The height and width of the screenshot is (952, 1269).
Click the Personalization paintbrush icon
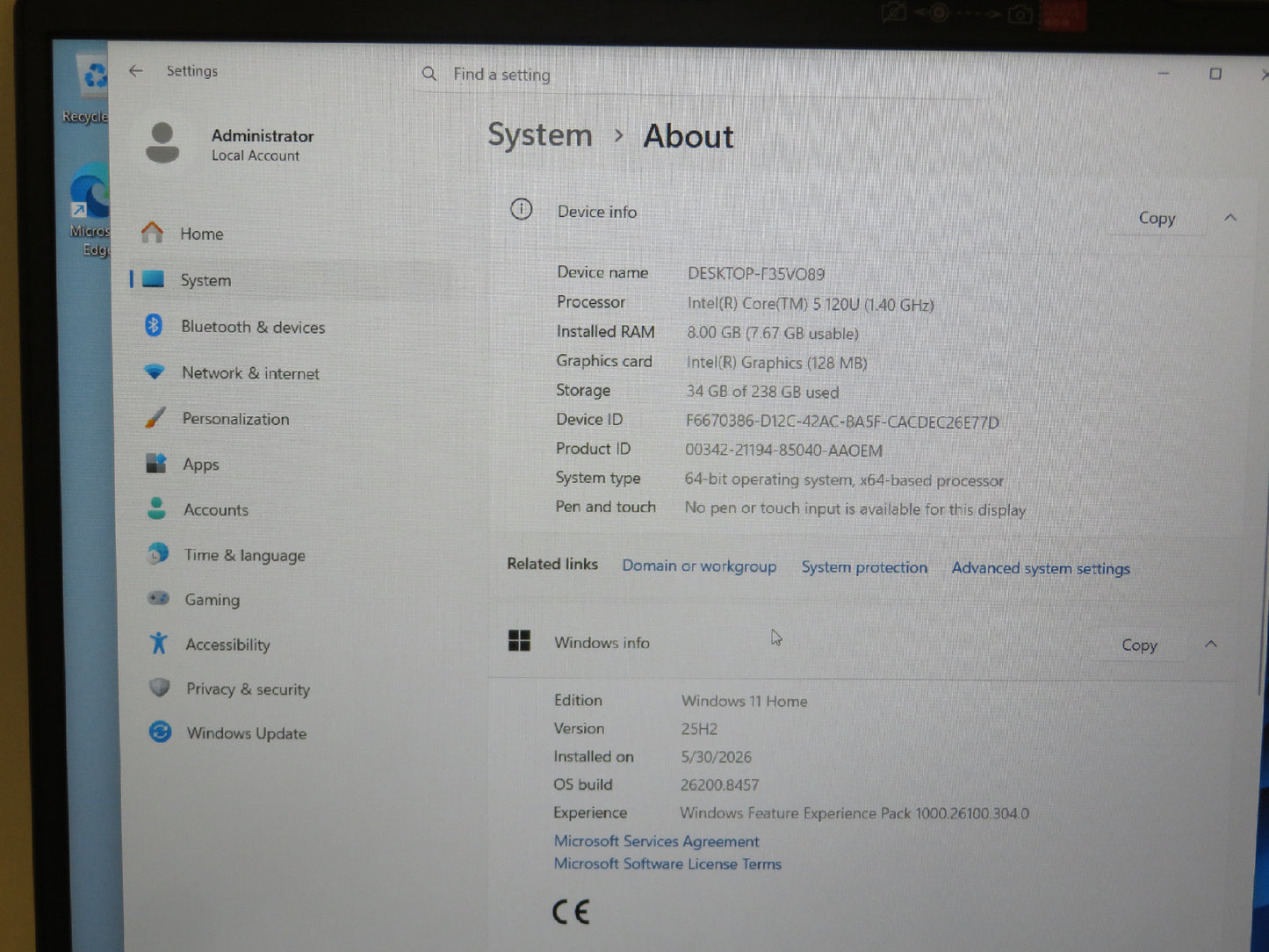coord(155,418)
